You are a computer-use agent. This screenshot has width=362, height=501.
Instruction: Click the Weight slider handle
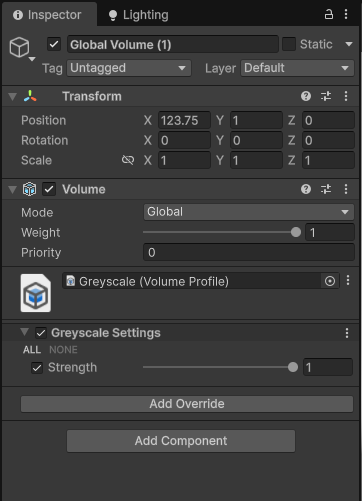[296, 232]
